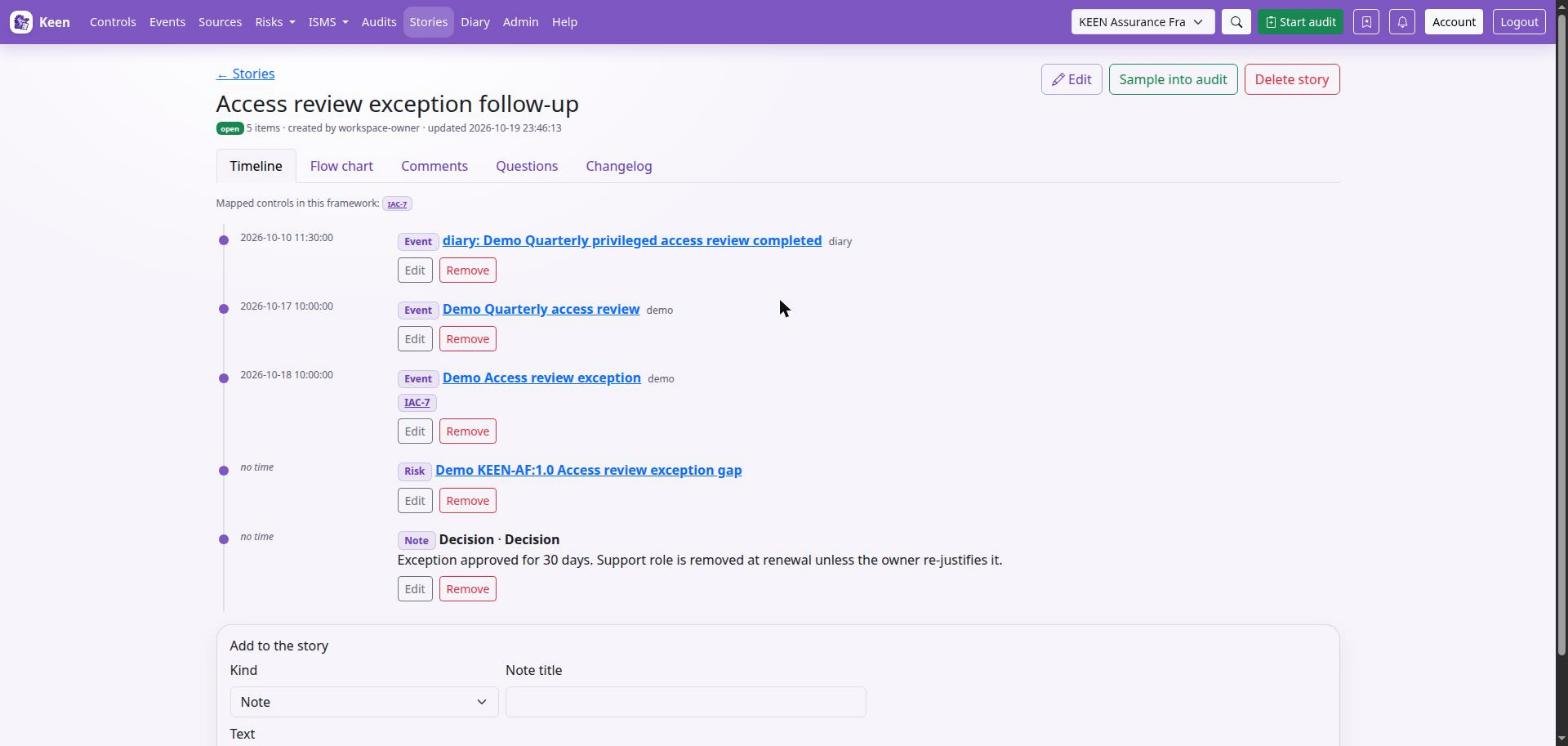Click the Sample into audit button
The width and height of the screenshot is (1568, 746).
click(x=1173, y=80)
